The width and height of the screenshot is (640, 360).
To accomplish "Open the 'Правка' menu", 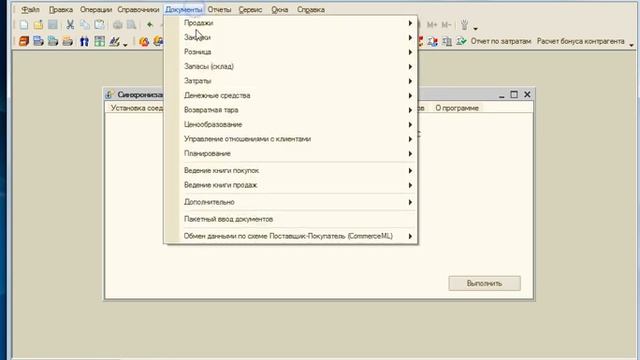I will click(61, 9).
